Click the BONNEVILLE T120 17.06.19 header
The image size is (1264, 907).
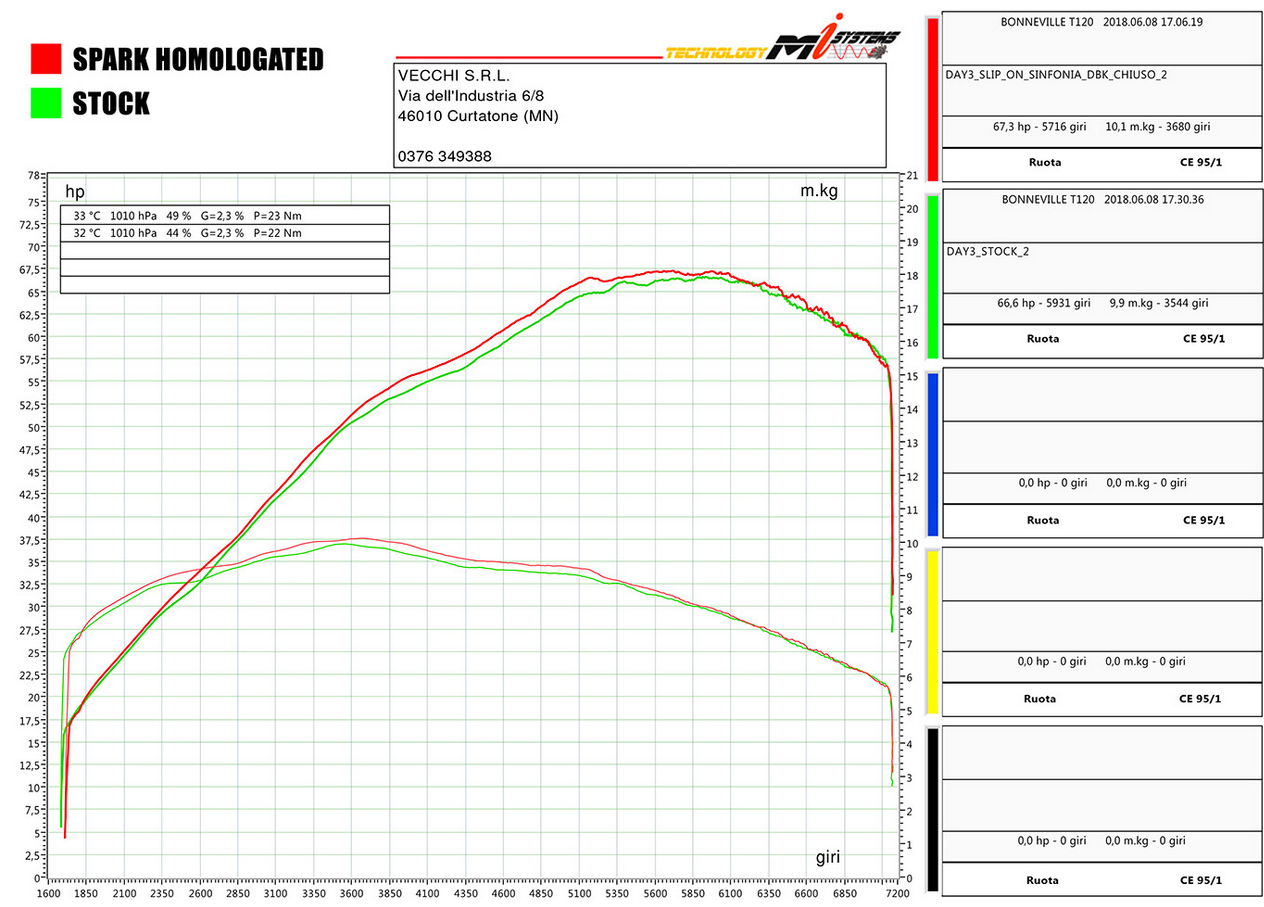[x=1102, y=21]
